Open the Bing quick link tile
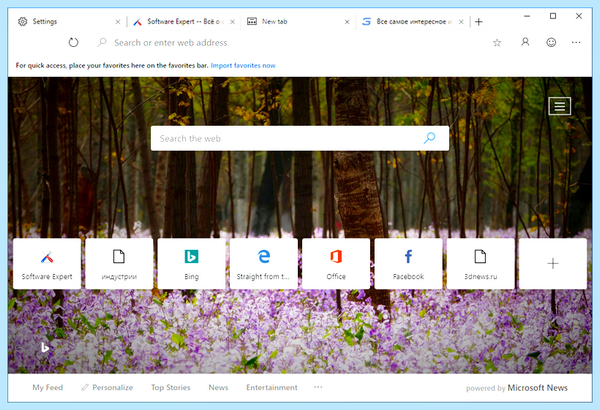600x410 pixels. (191, 263)
